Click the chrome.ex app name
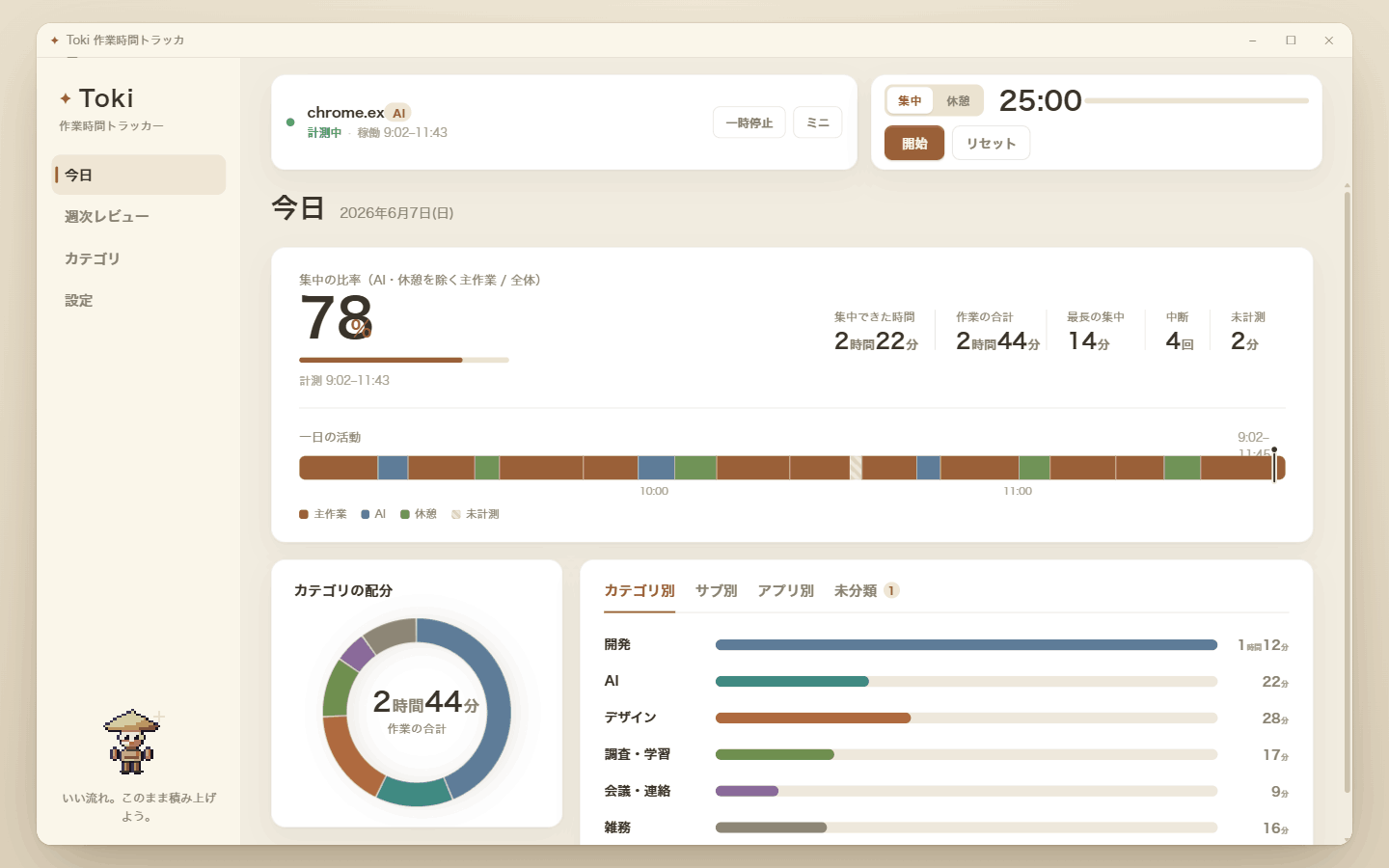1389x868 pixels. (x=345, y=113)
